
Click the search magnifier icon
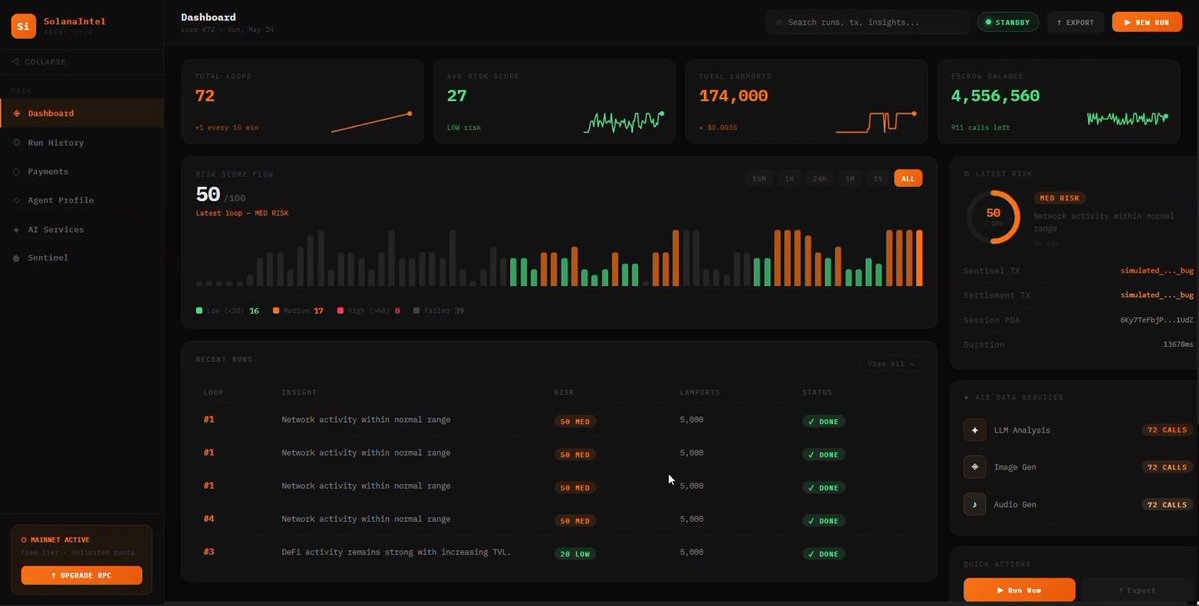point(779,22)
